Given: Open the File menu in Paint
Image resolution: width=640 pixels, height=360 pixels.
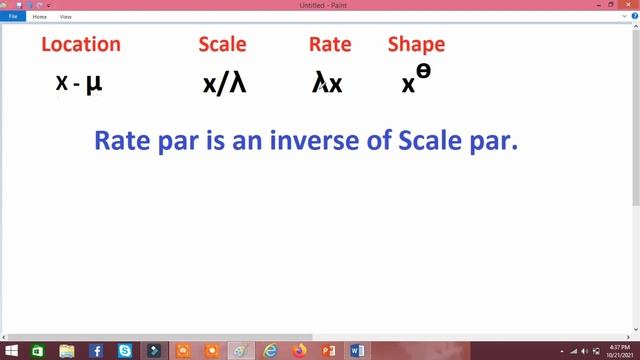Looking at the screenshot, I should click(13, 17).
